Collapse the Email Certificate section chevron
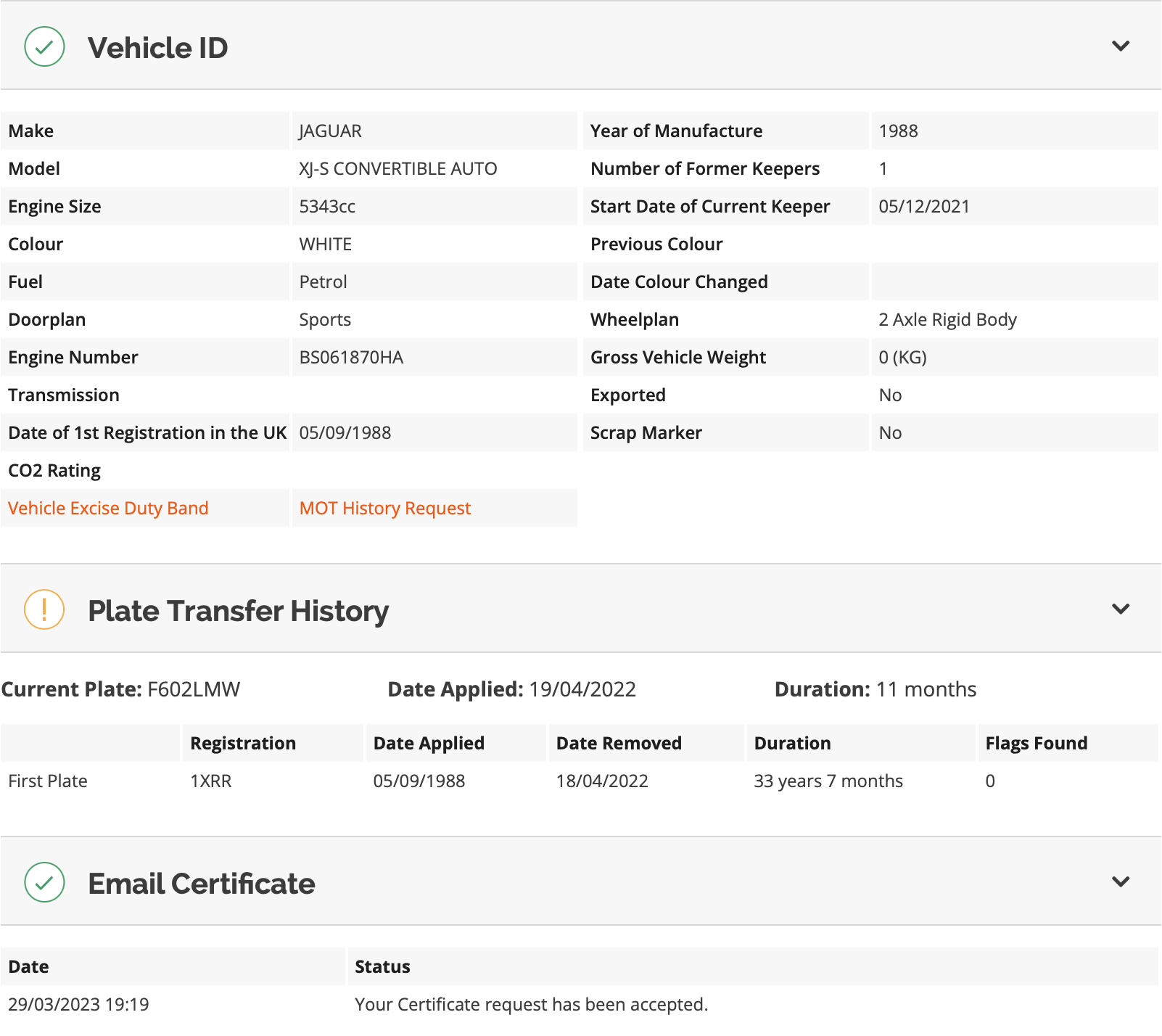1162x1036 pixels. [1121, 882]
